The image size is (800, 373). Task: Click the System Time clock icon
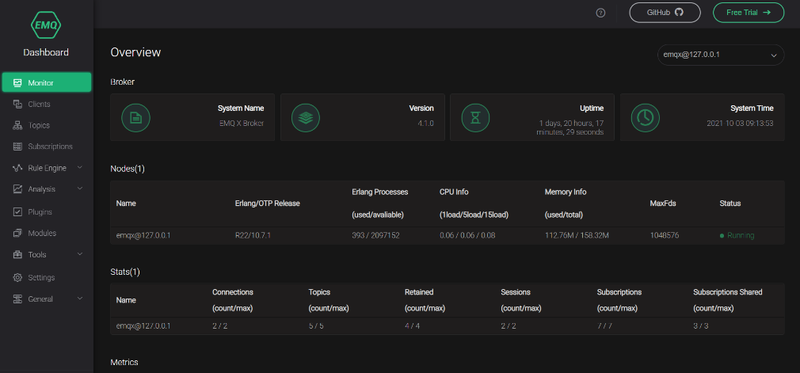click(645, 117)
